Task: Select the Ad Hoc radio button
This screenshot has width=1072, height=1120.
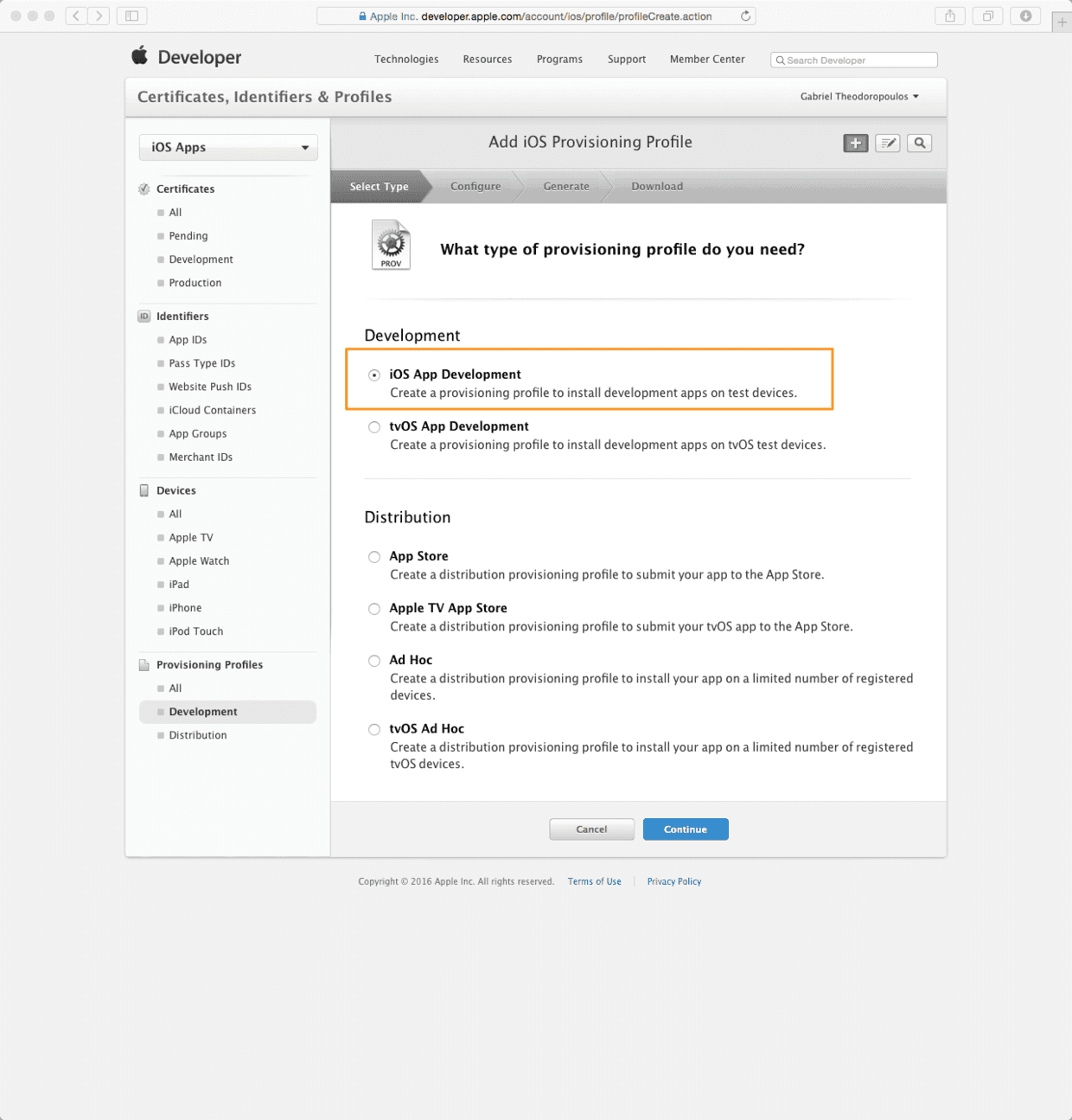Action: [x=374, y=661]
